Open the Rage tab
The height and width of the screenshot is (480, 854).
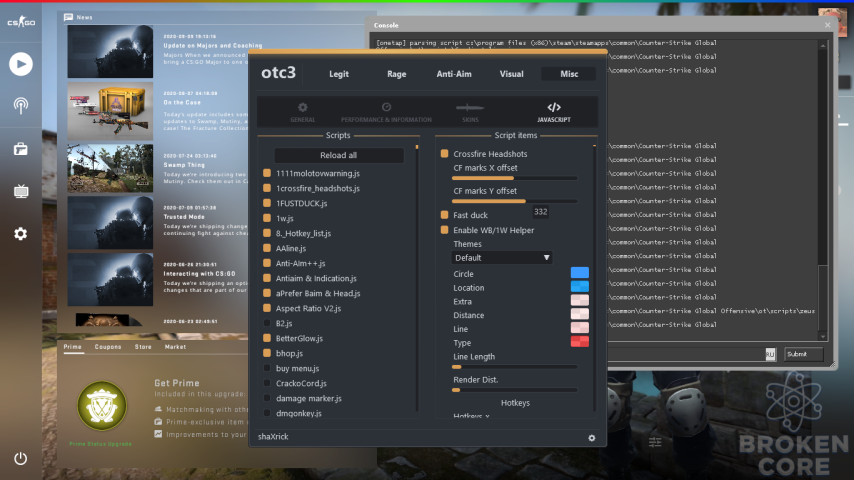coord(396,74)
